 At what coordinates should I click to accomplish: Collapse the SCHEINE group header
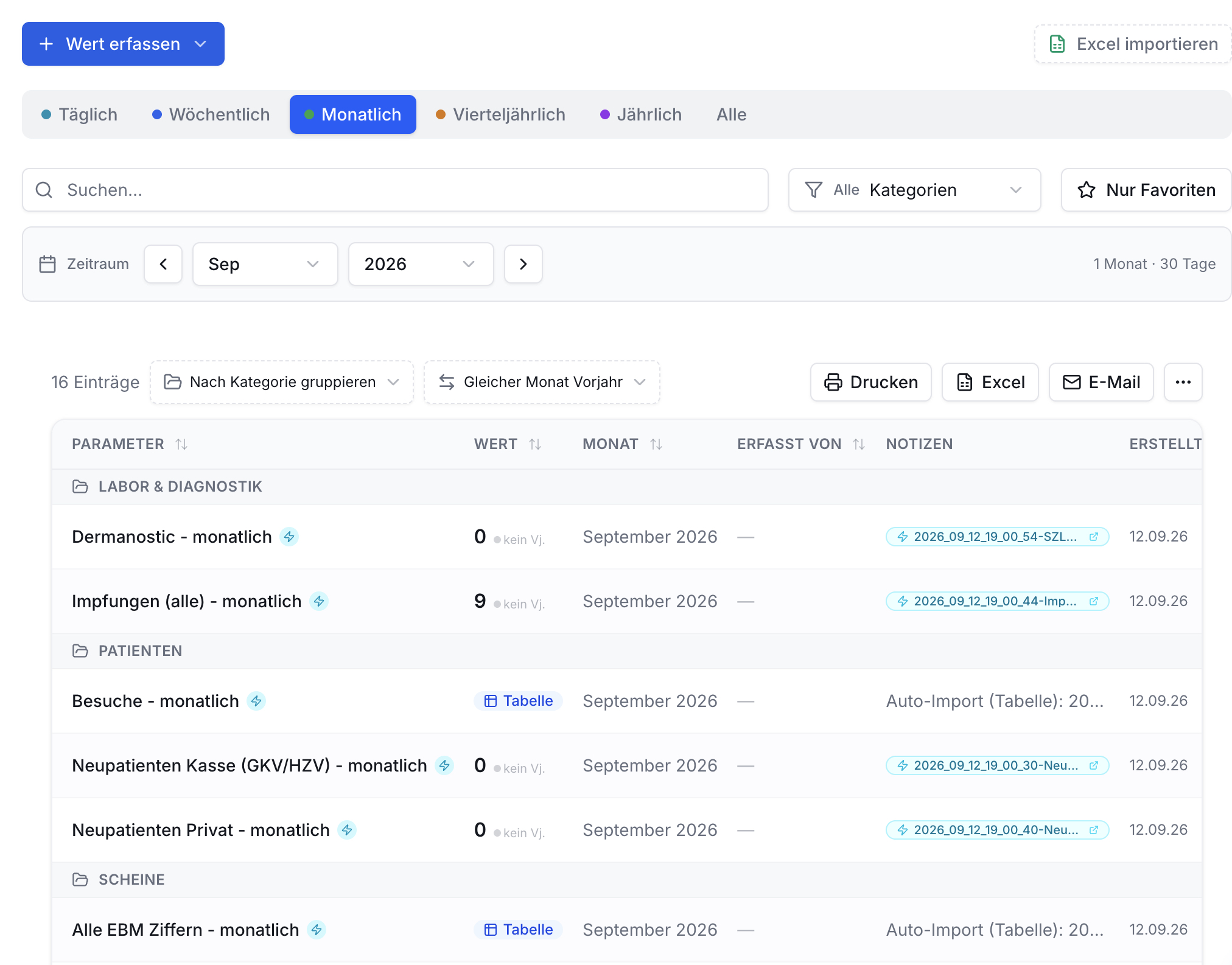[x=627, y=880]
